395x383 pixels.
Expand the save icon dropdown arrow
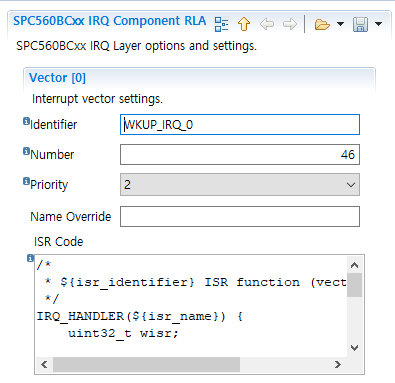pos(378,24)
